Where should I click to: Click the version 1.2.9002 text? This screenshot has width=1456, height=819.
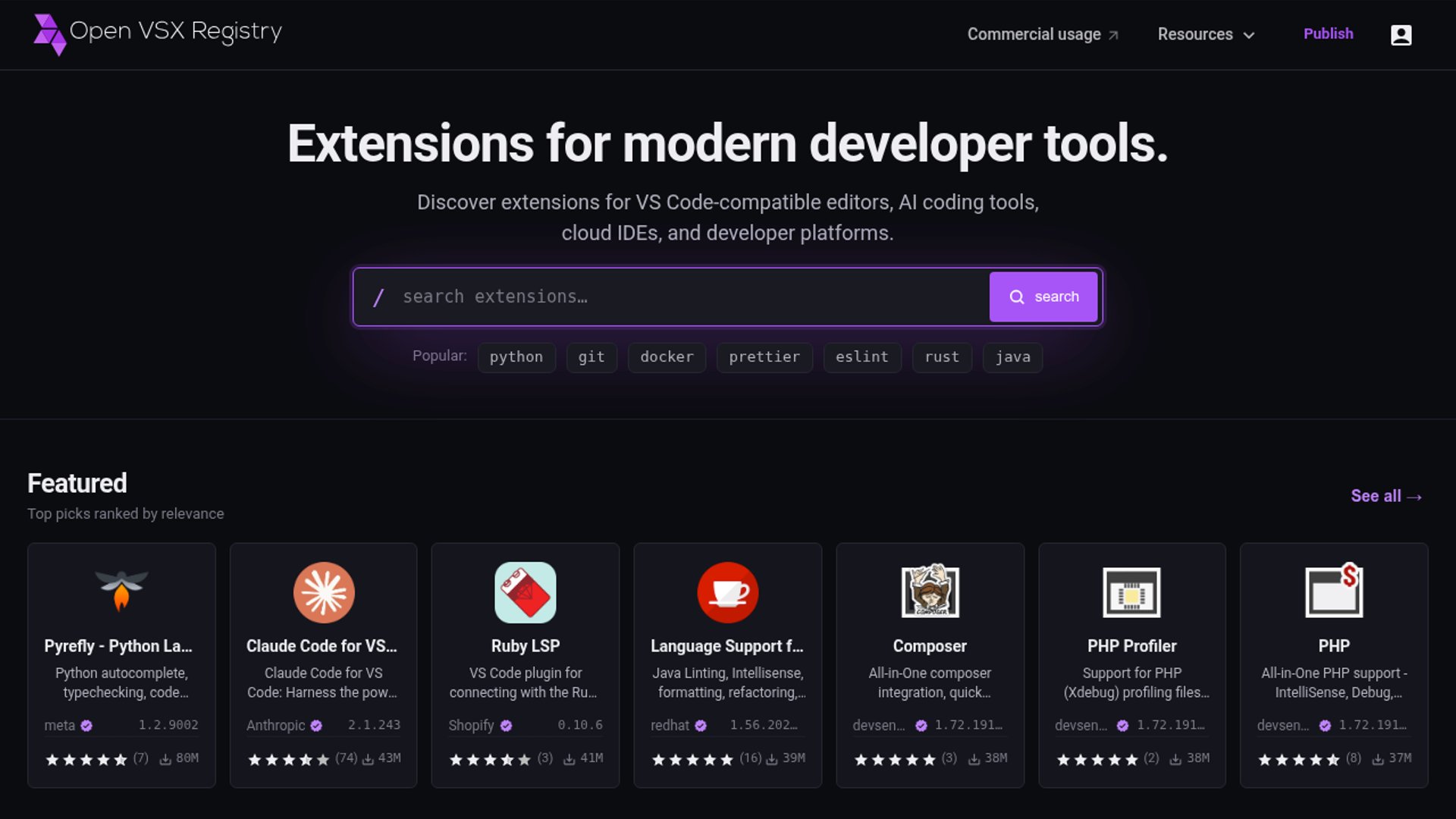(168, 725)
